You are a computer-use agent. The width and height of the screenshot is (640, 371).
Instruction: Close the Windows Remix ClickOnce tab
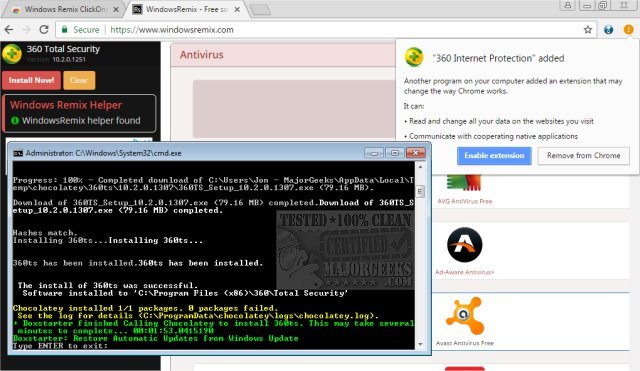coord(116,9)
